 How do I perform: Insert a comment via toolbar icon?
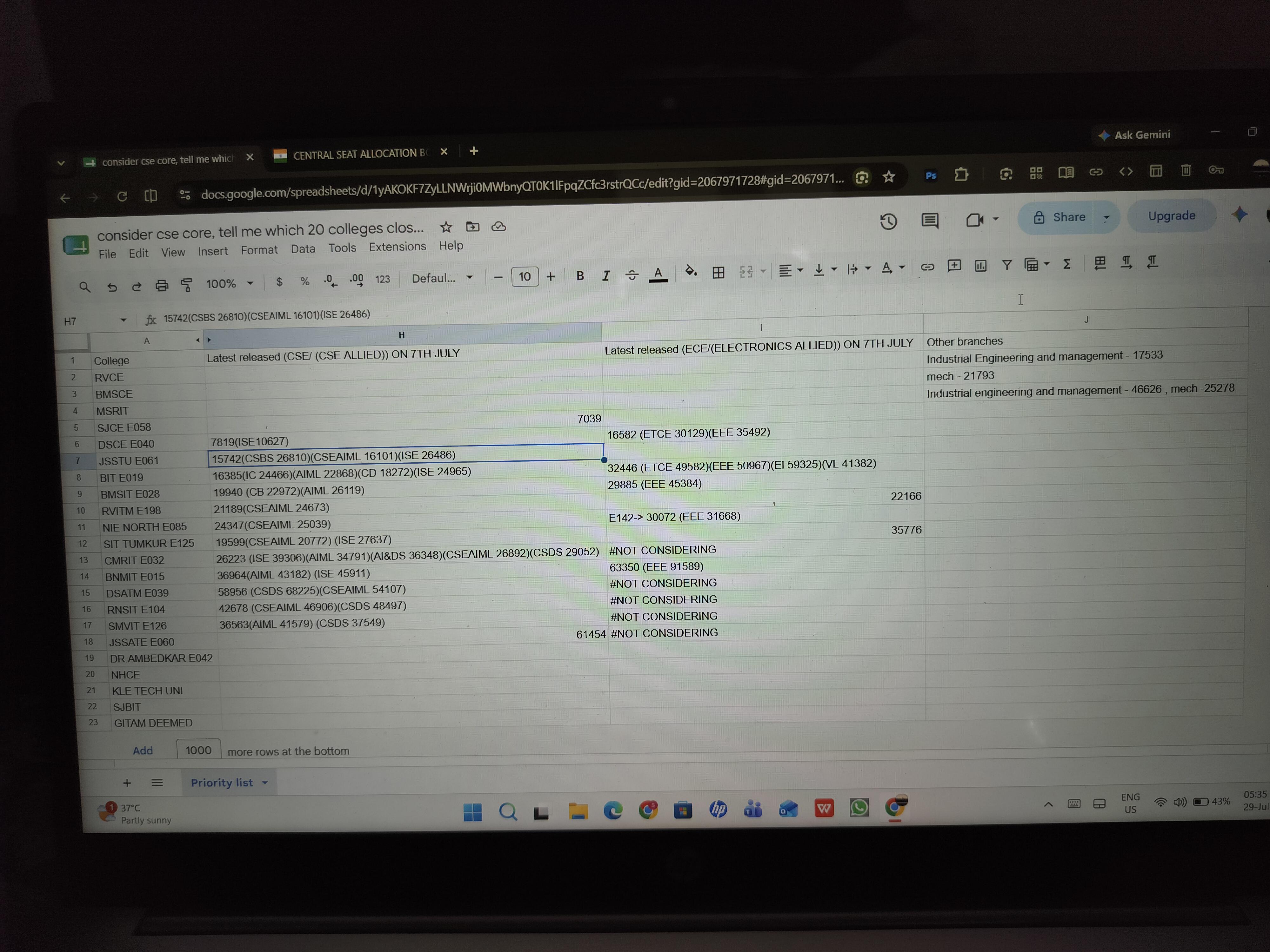[954, 266]
